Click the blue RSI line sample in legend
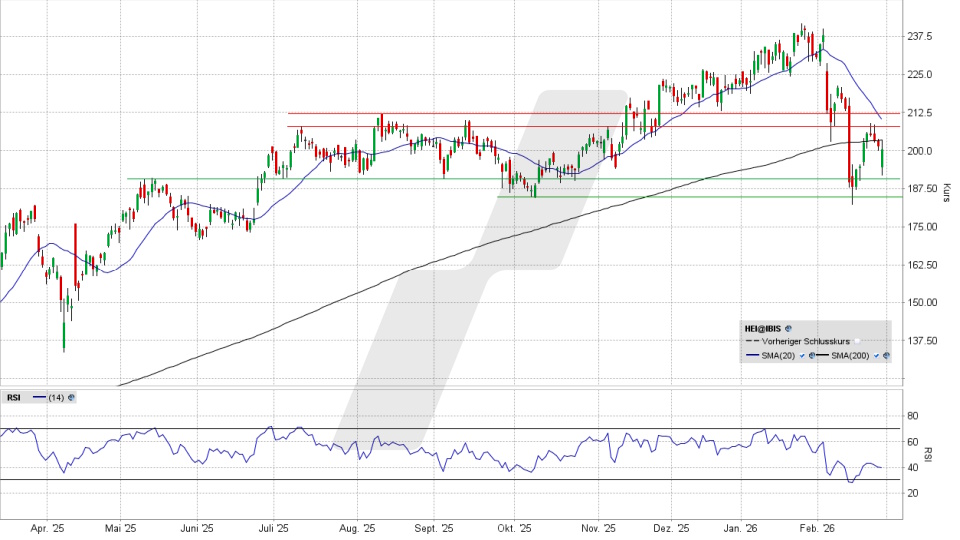 coord(40,397)
